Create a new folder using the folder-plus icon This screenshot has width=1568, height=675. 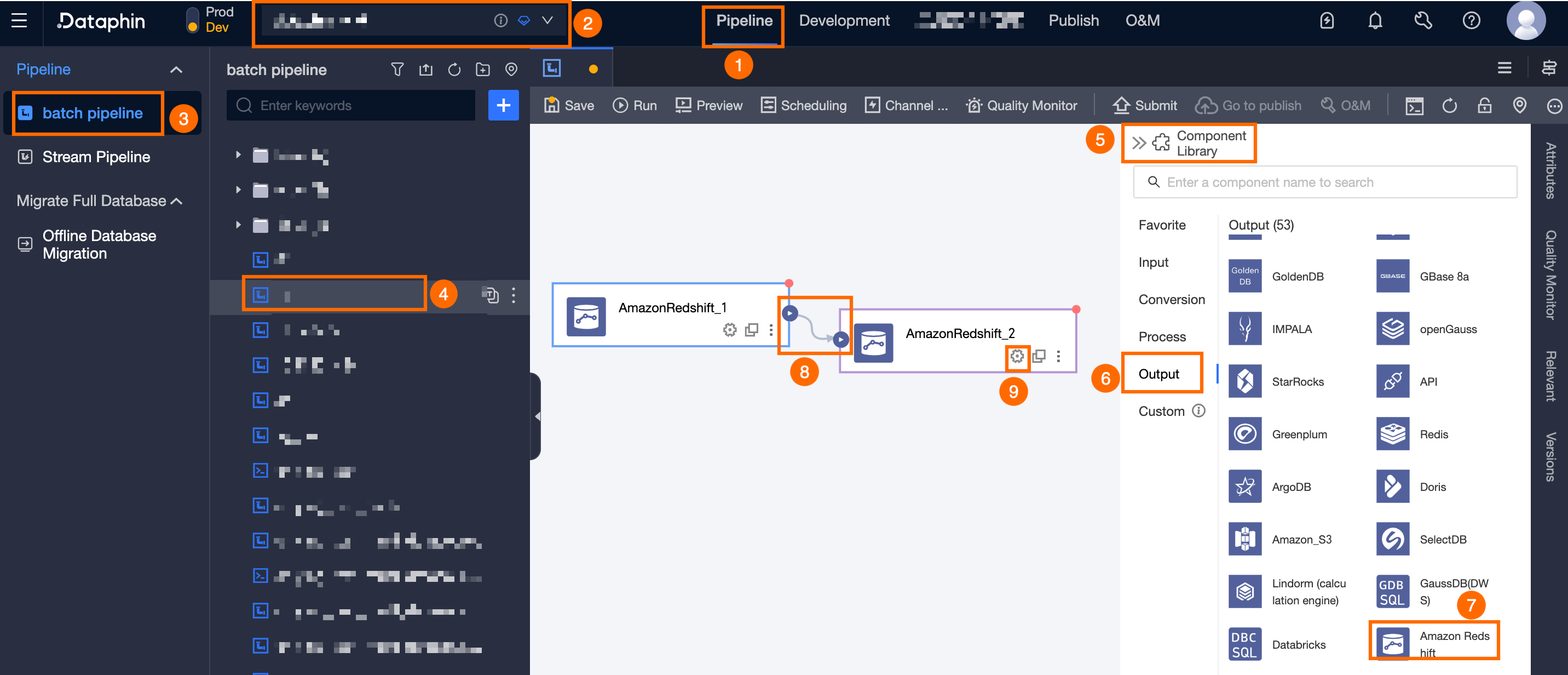pos(483,70)
